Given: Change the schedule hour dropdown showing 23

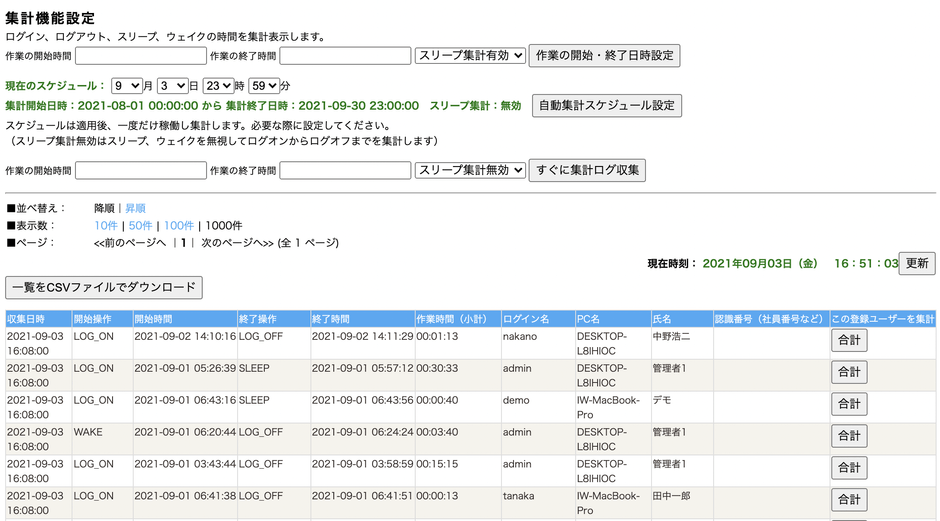Looking at the screenshot, I should 218,86.
